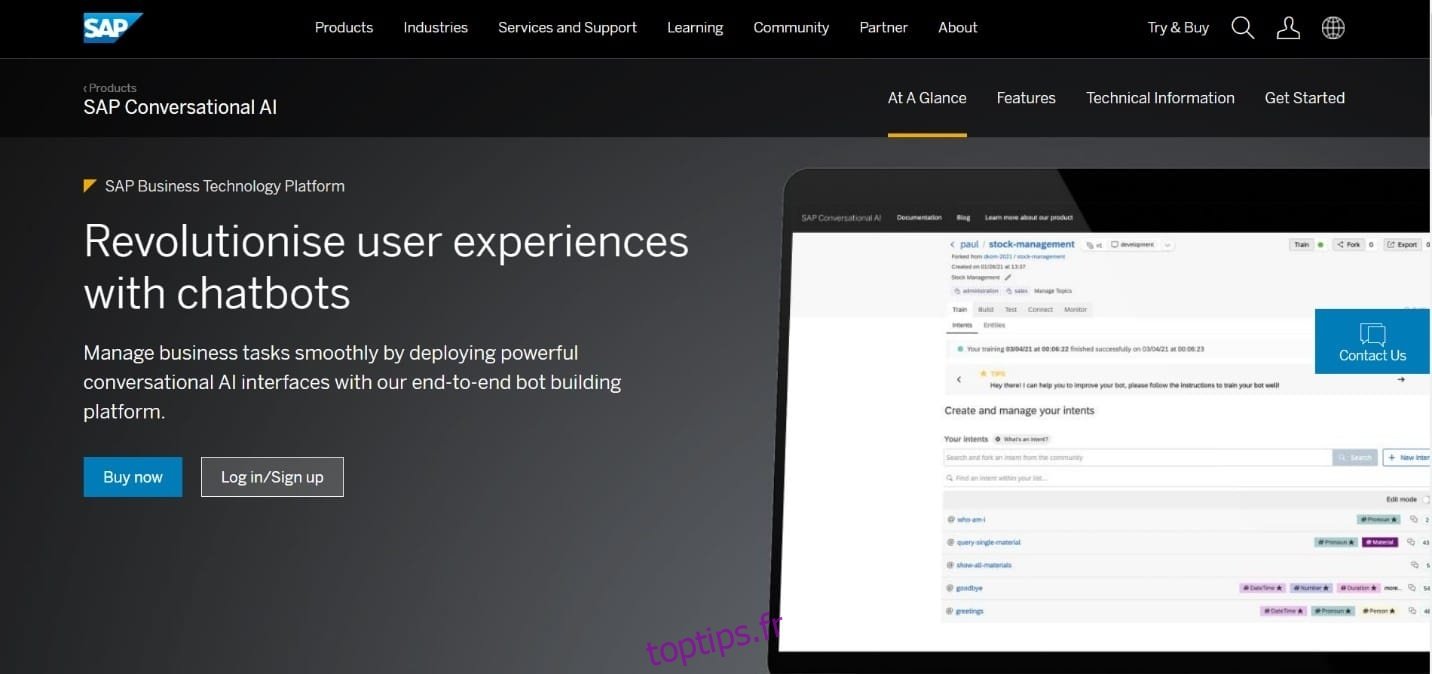Switch to the Features tab
The width and height of the screenshot is (1432, 674).
1025,98
